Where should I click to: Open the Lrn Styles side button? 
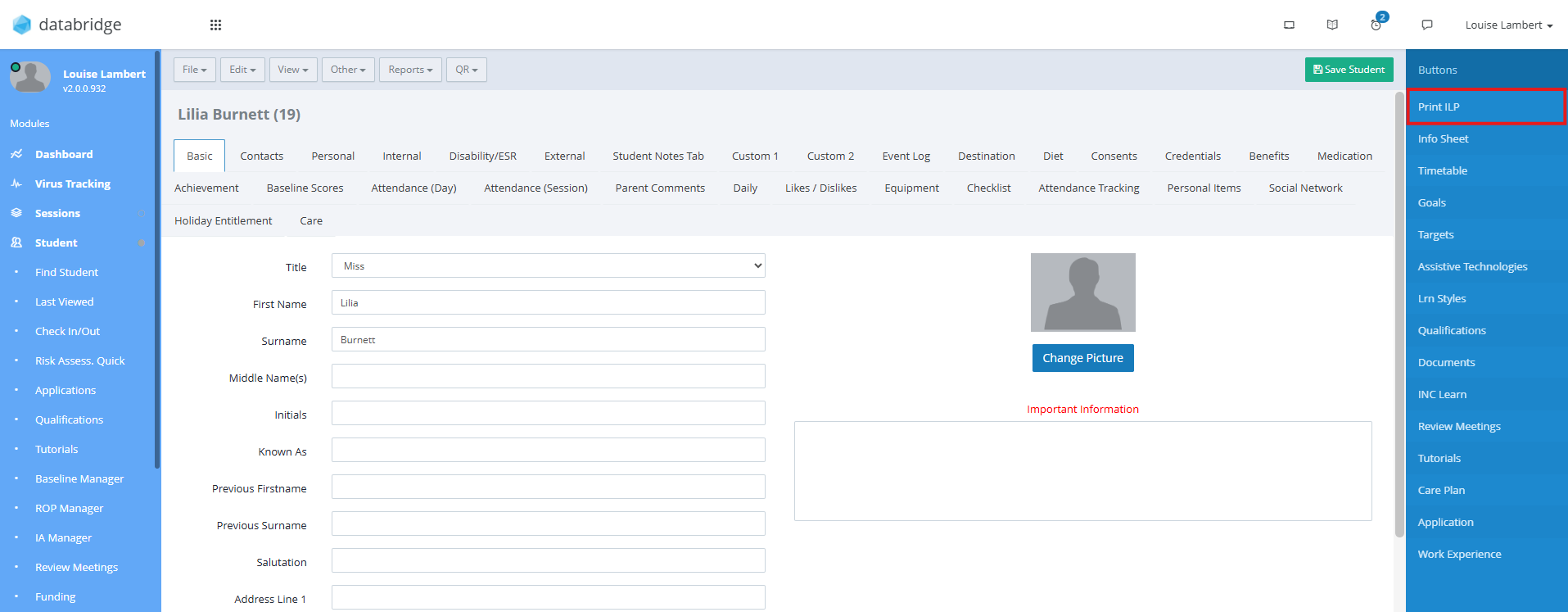click(x=1486, y=298)
